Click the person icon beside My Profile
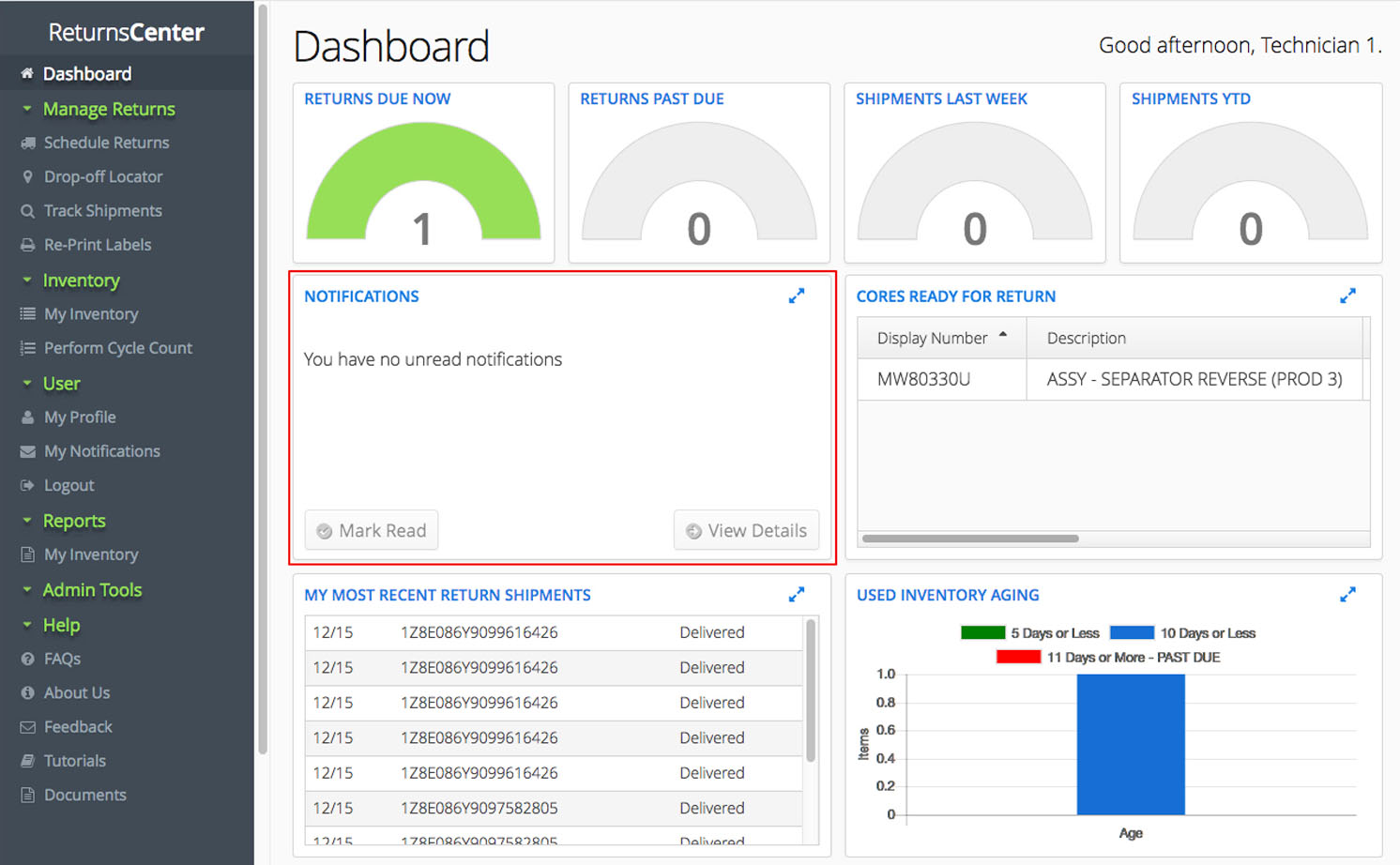Image resolution: width=1400 pixels, height=865 pixels. point(28,417)
